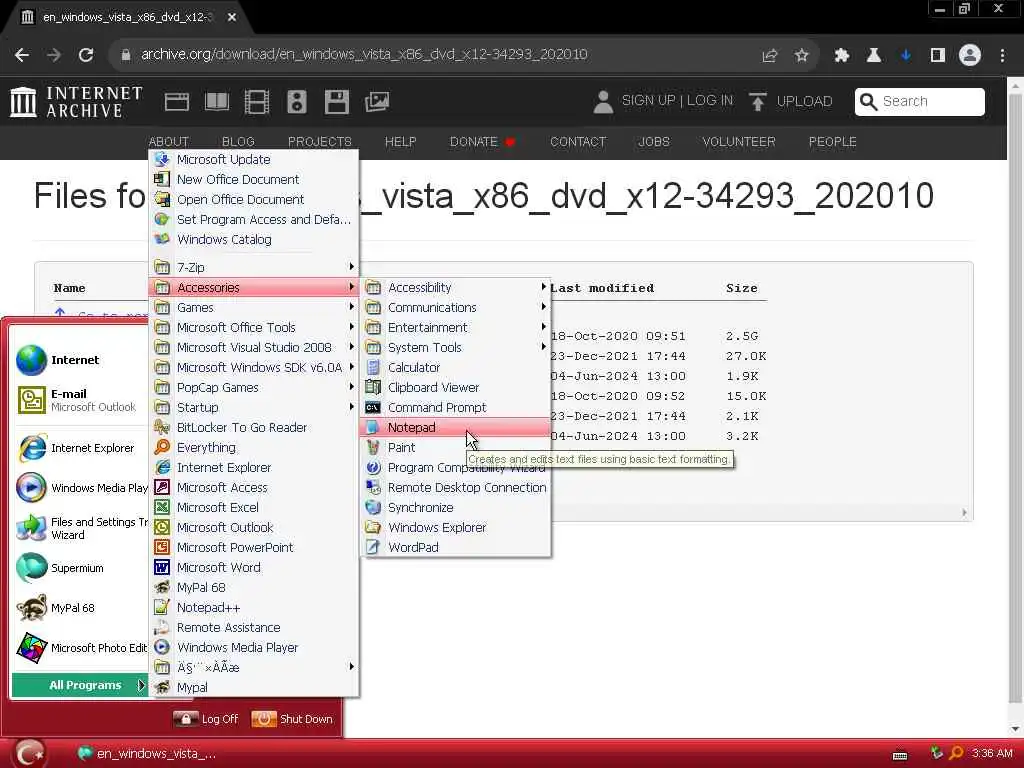Click the Internet Archive search field
Viewport: 1024px width, 768px height.
[x=920, y=102]
